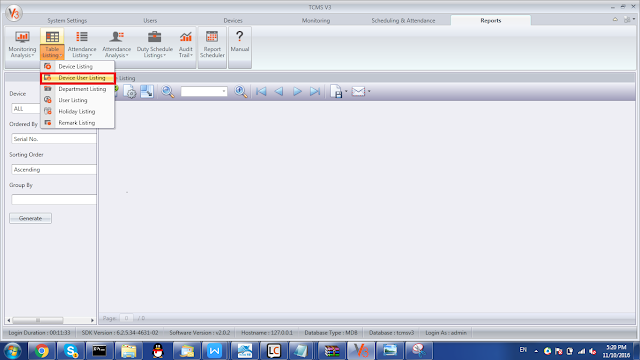Viewport: 640px width, 360px height.
Task: Open the export/save report dropdown arrow
Action: point(346,91)
